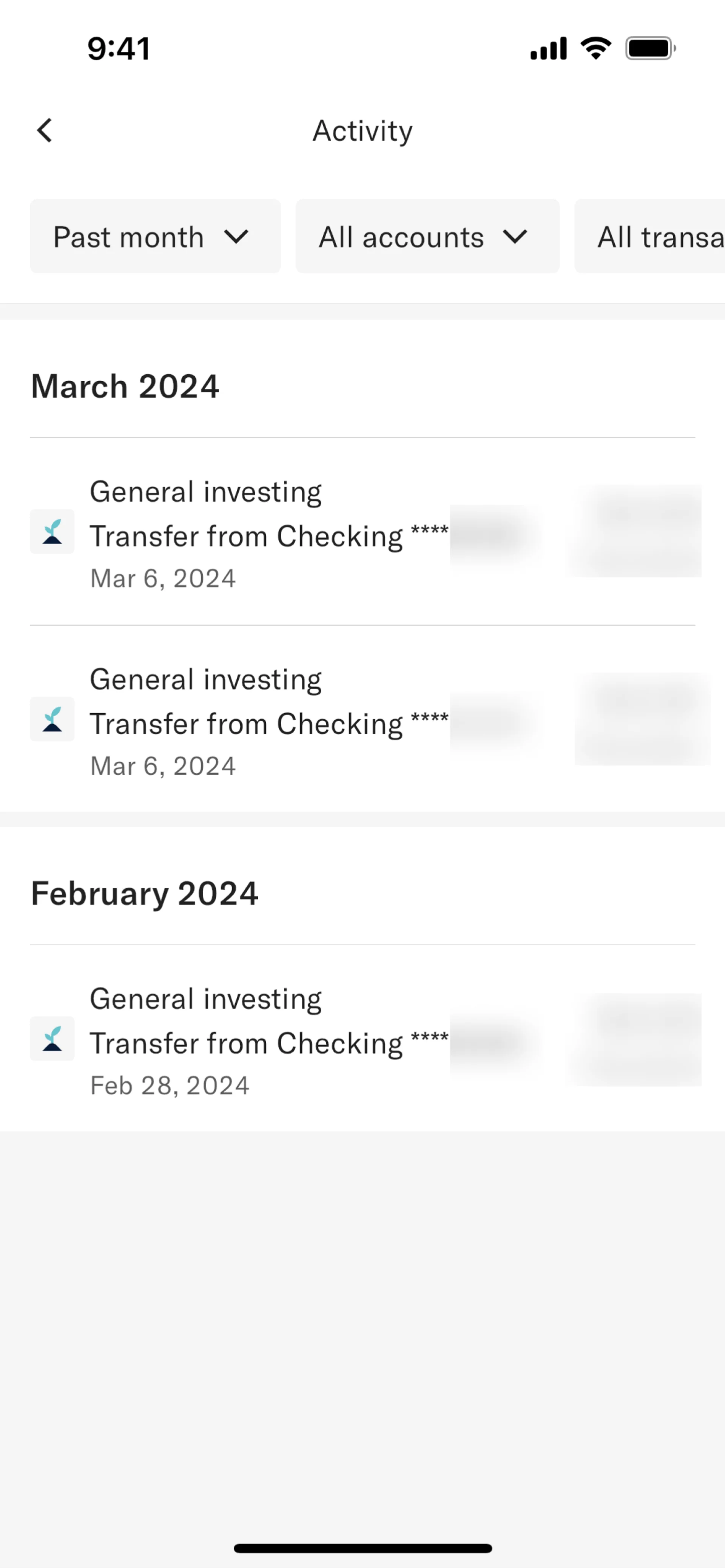Tap the back arrow icon
Screen dimensions: 725x1568
pyautogui.click(x=45, y=130)
